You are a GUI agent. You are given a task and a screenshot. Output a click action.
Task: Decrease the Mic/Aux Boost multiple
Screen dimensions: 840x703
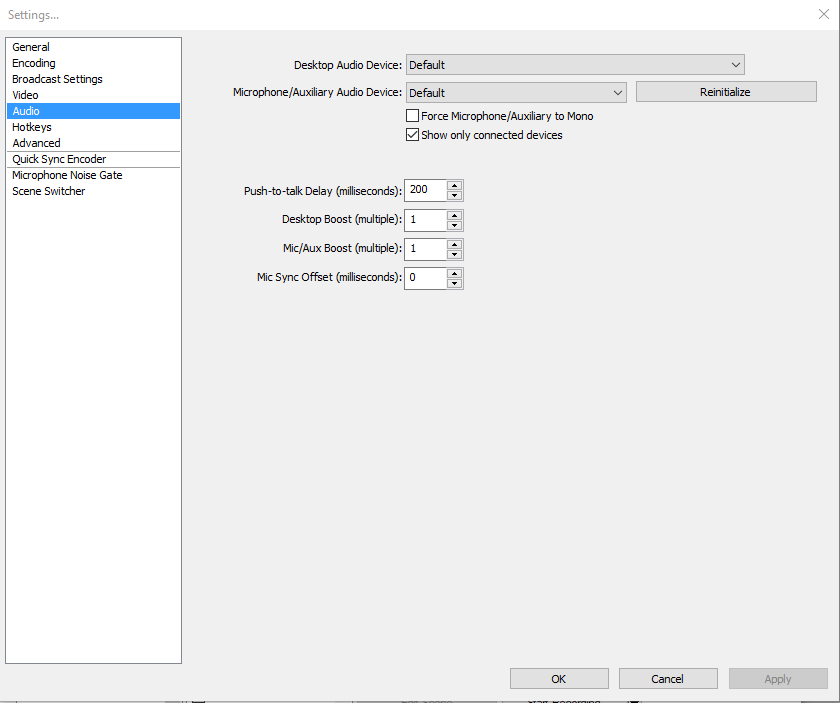click(455, 254)
